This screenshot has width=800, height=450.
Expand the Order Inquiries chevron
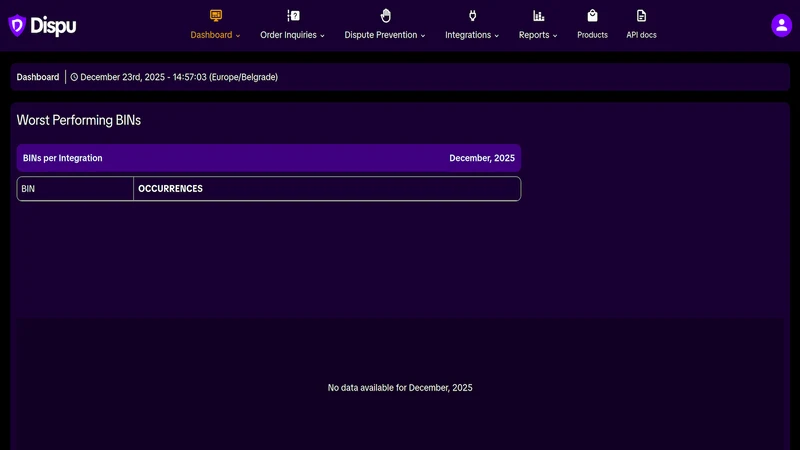[322, 36]
